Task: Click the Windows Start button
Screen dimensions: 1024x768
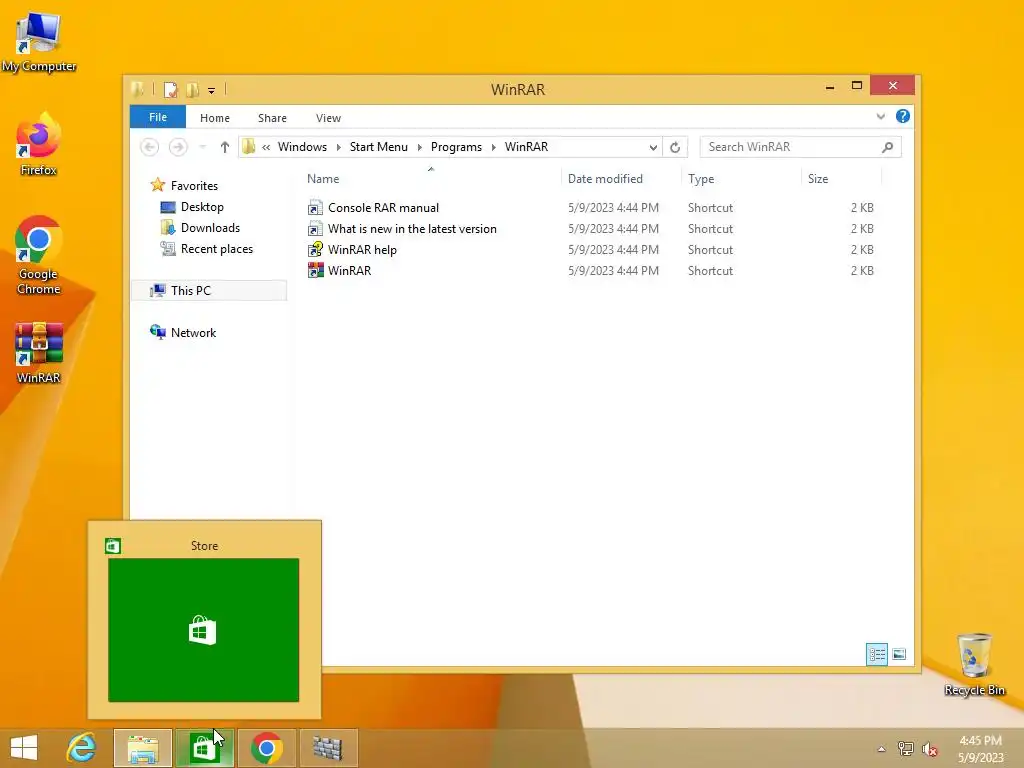Action: tap(24, 748)
